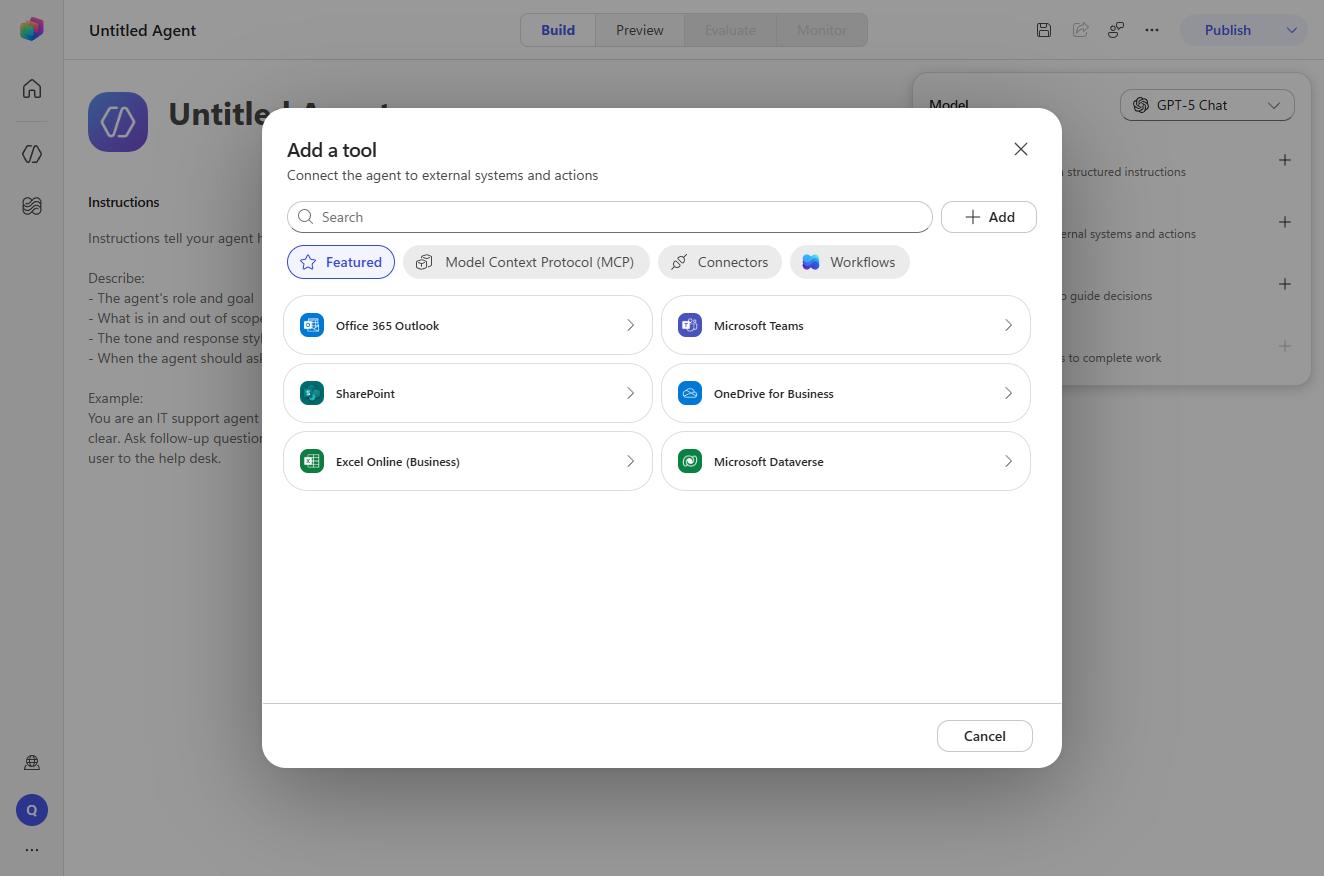Open the user avatar Q
This screenshot has height=876, width=1324.
32,810
